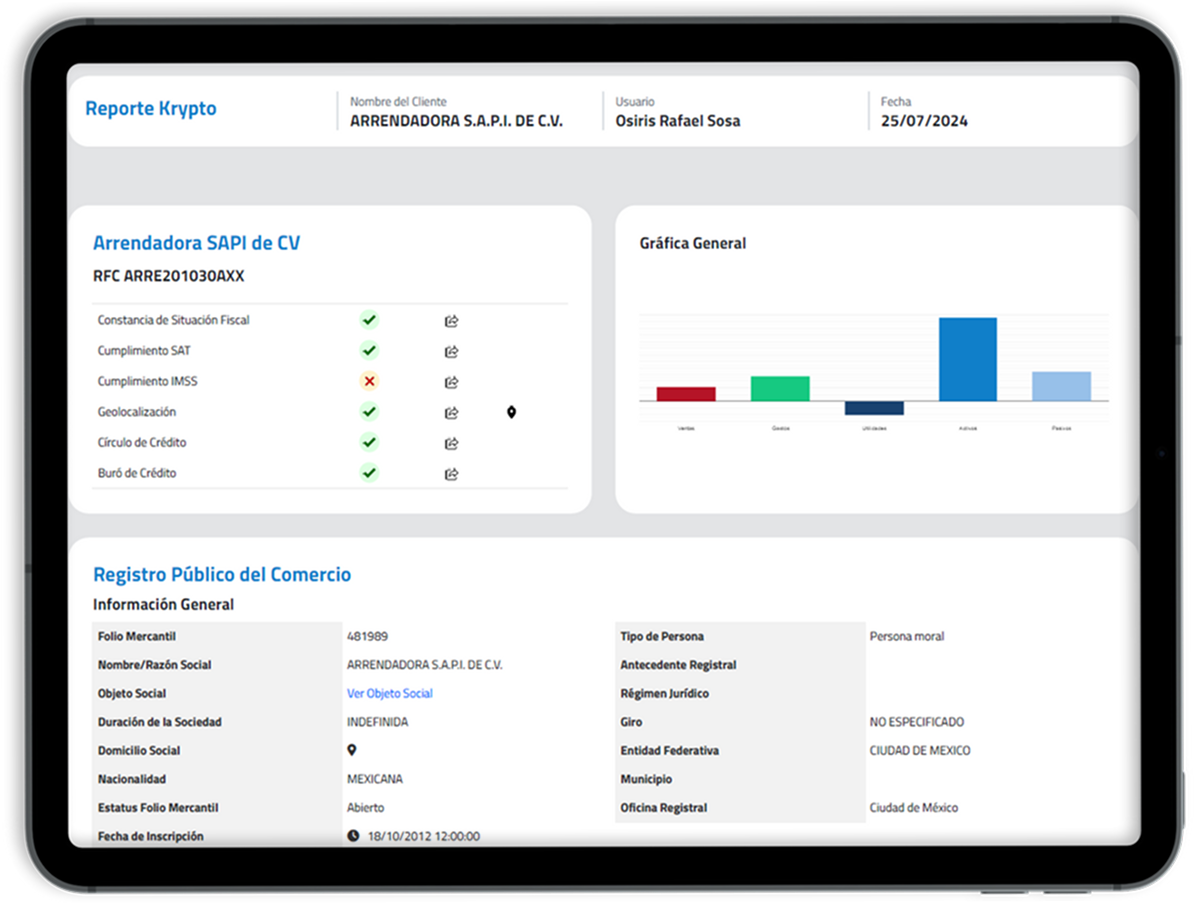Click the Cumplimiento IMSS share icon
1194x904 pixels.
click(x=451, y=382)
